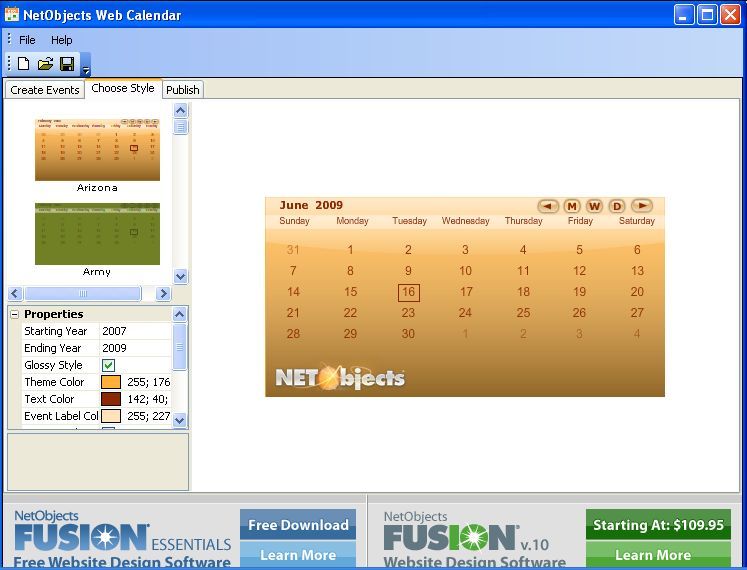The width and height of the screenshot is (747, 570).
Task: Click date 30 in the calendar
Action: click(x=408, y=334)
